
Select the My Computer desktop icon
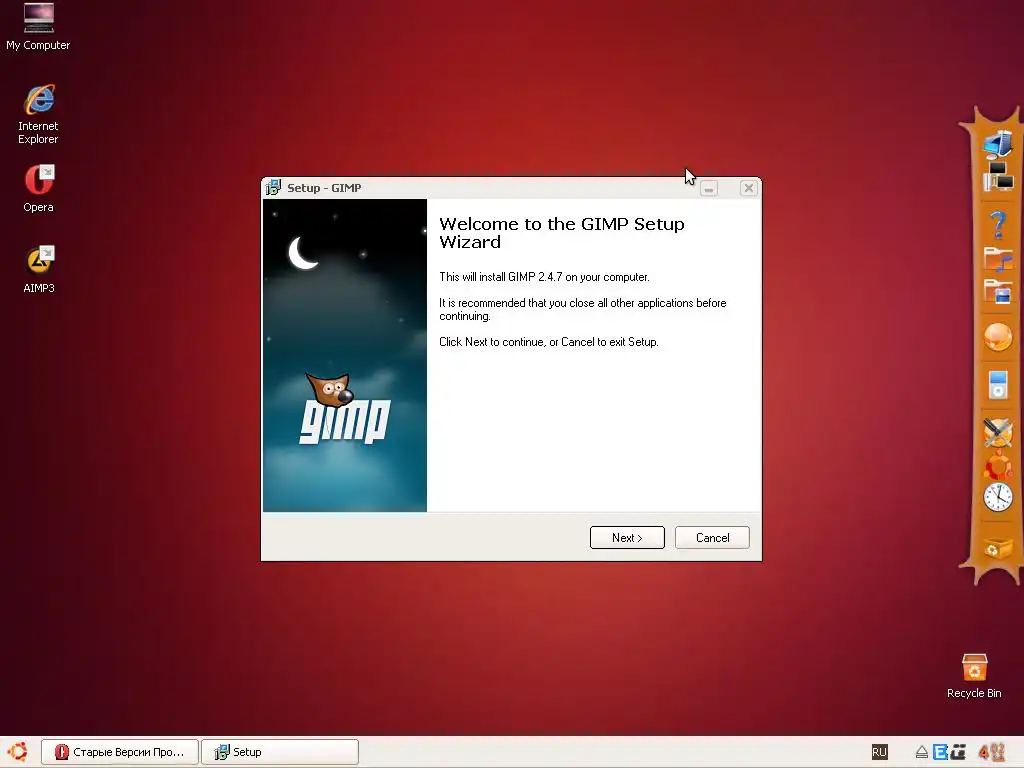point(38,26)
